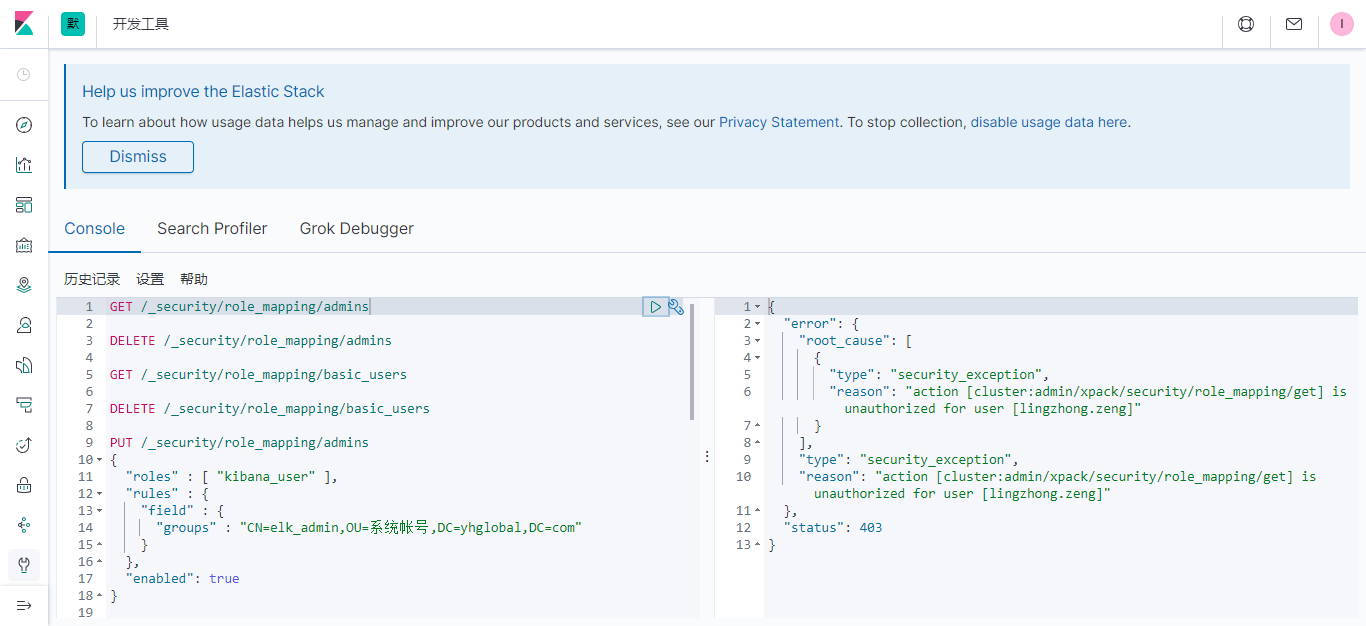
Task: Open the Maps app in the sidebar
Action: point(24,285)
